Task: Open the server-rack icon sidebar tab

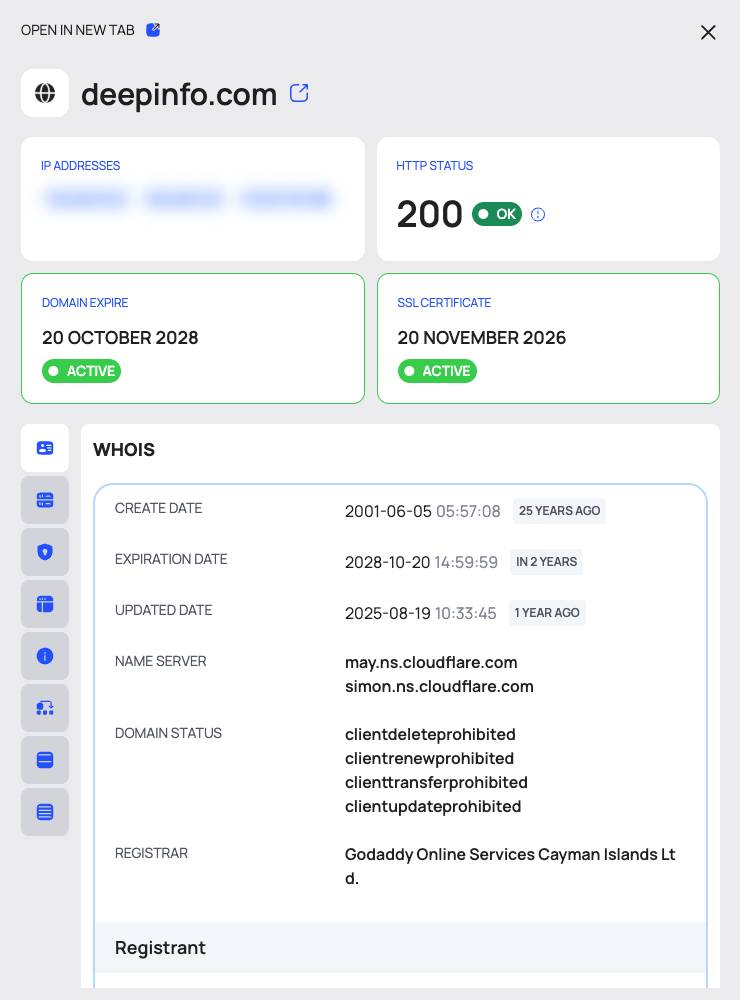Action: [45, 500]
